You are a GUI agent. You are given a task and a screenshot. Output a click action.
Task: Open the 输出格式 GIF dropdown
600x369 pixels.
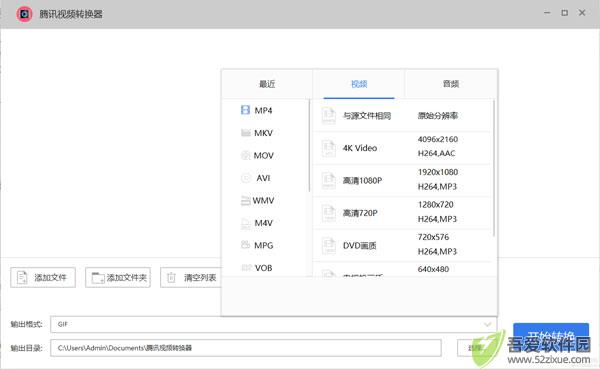274,325
